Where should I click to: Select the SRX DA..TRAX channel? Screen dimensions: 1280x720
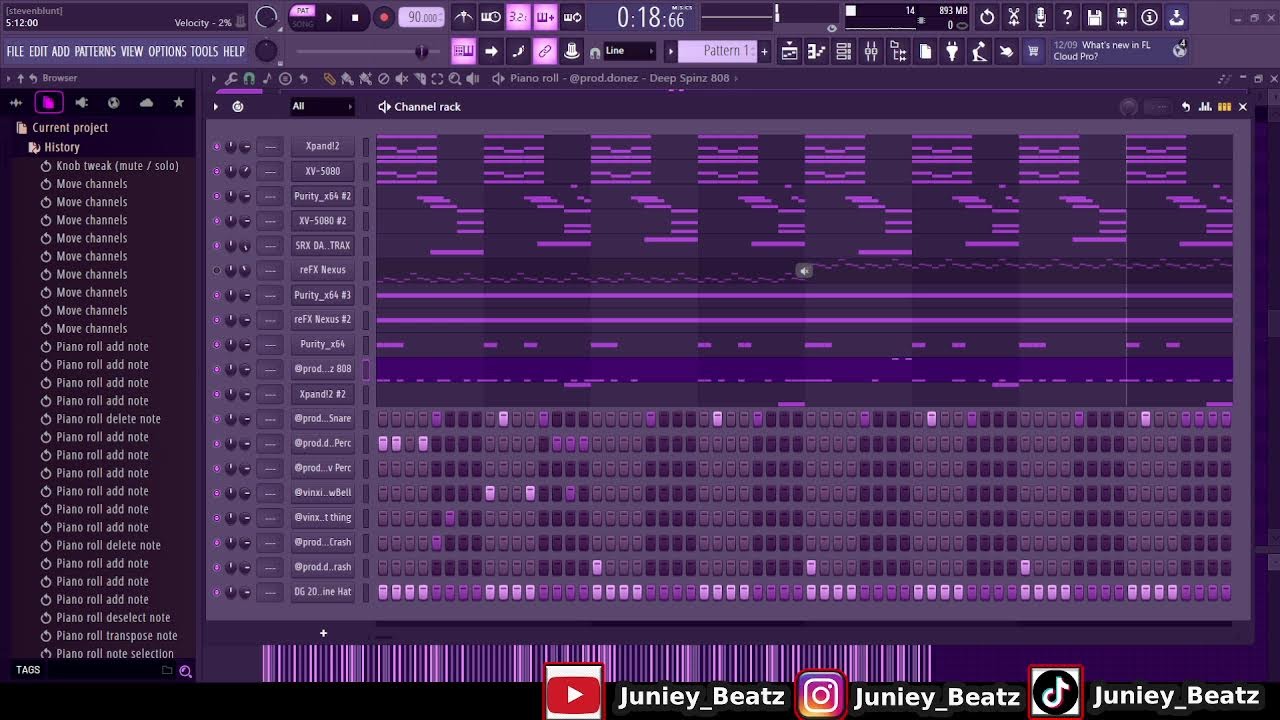322,245
